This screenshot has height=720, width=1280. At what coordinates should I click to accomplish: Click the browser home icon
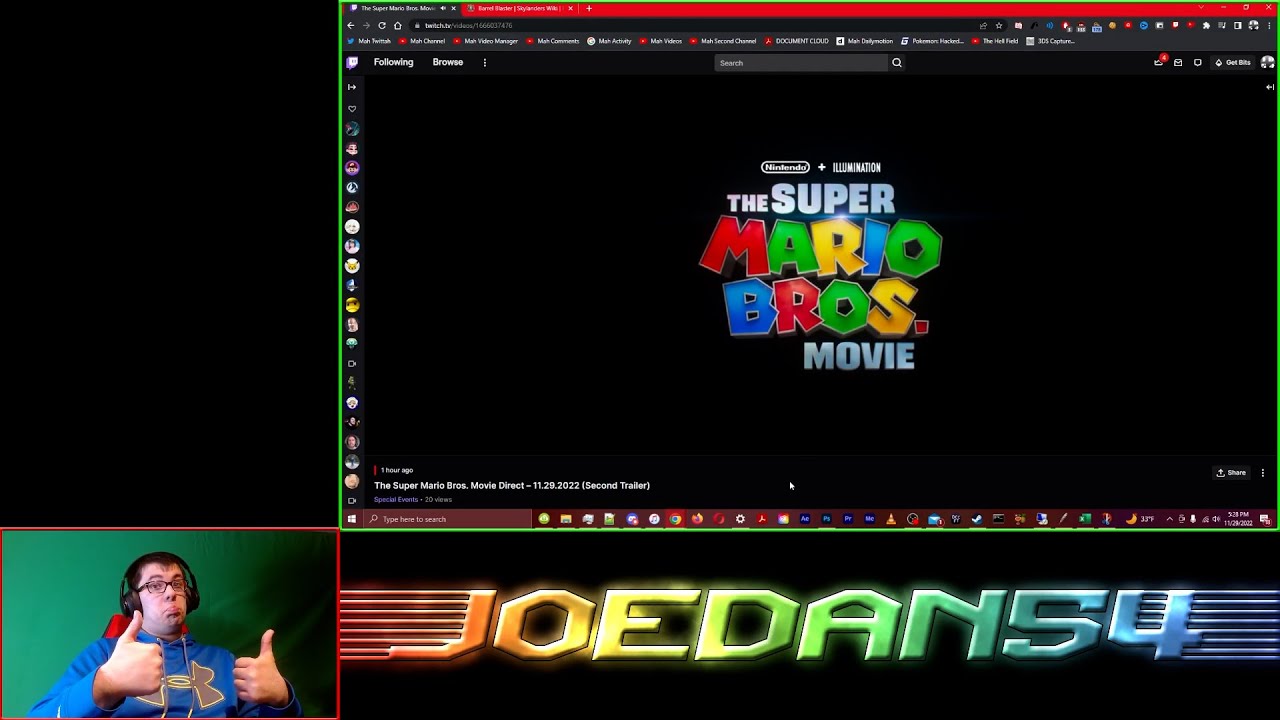[398, 25]
